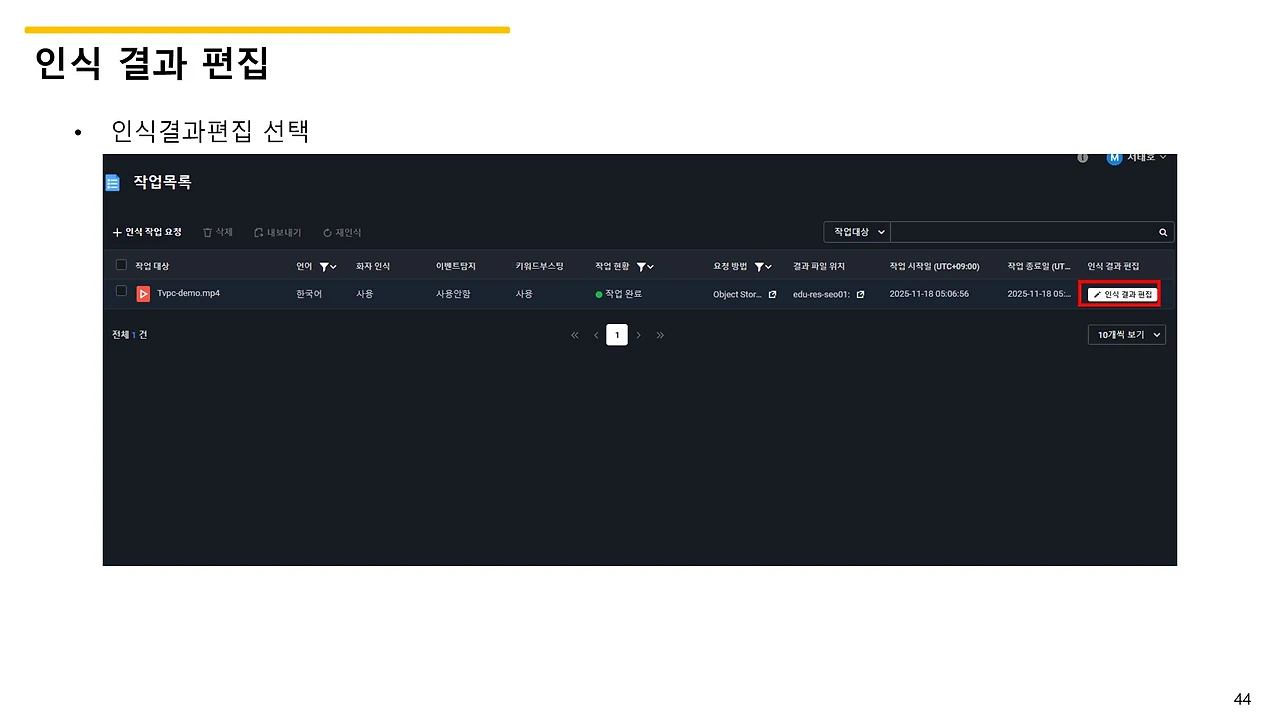Click the 인식 결과 편집 button
The width and height of the screenshot is (1280, 720).
pos(1122,294)
